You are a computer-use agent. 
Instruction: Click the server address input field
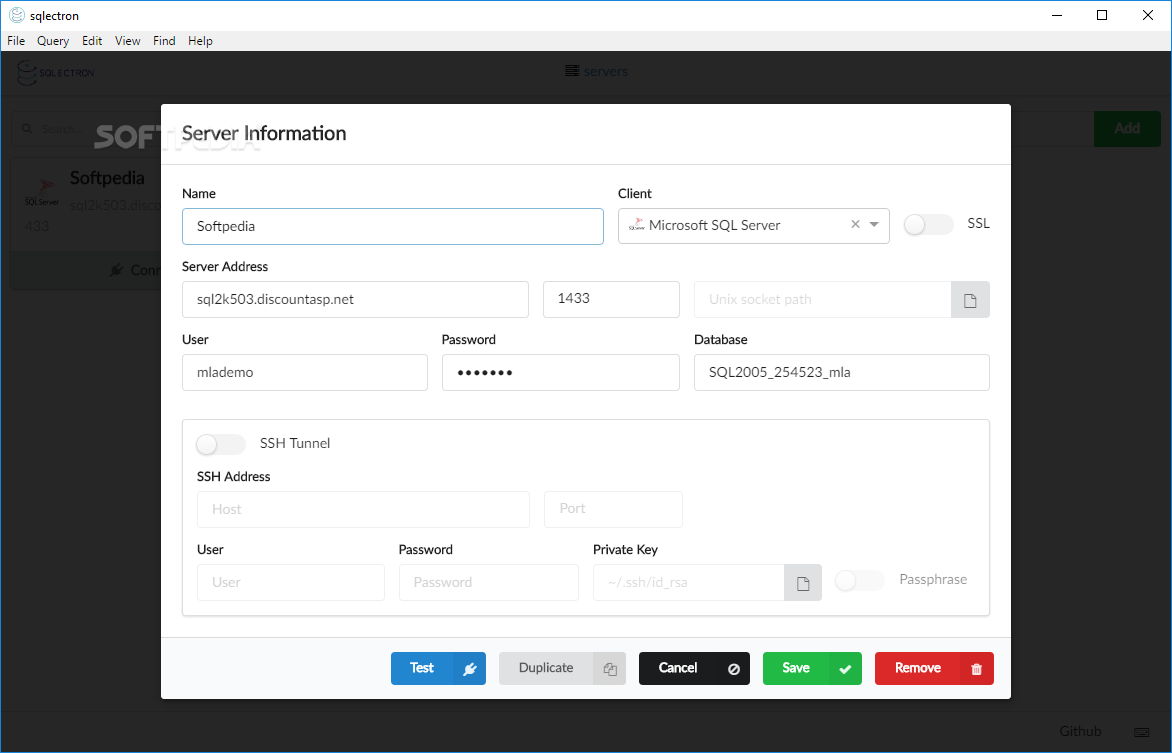355,300
